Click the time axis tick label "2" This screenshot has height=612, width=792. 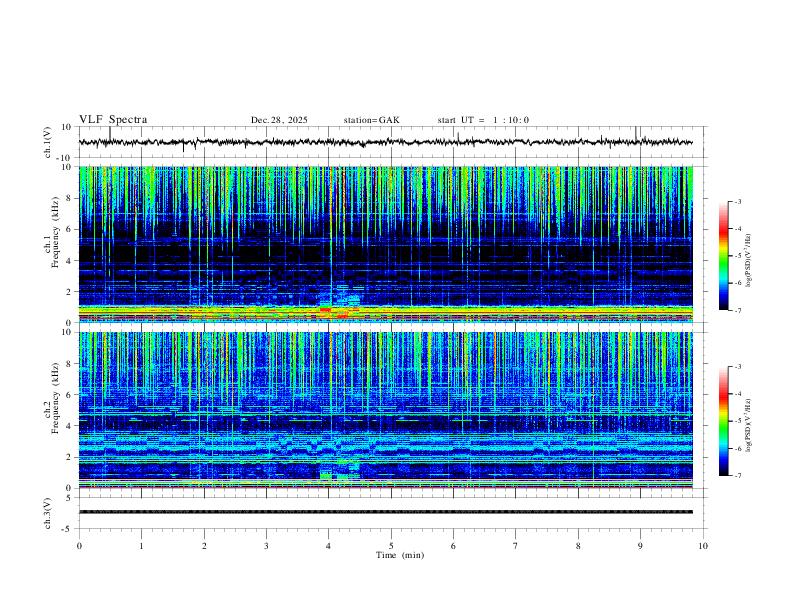(204, 546)
